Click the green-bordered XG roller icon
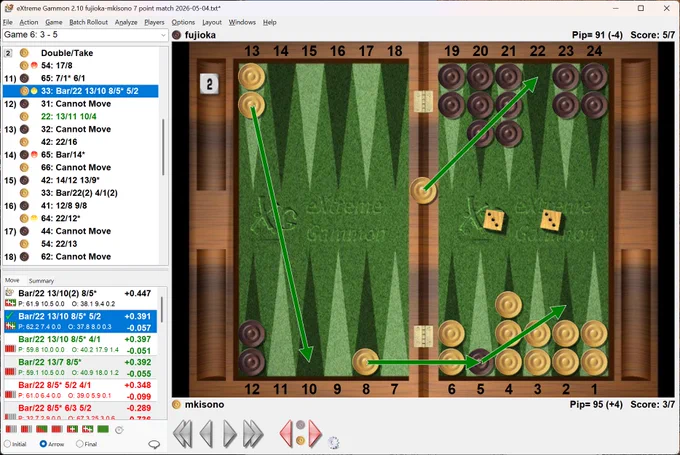This screenshot has width=680, height=455. pyautogui.click(x=72, y=429)
